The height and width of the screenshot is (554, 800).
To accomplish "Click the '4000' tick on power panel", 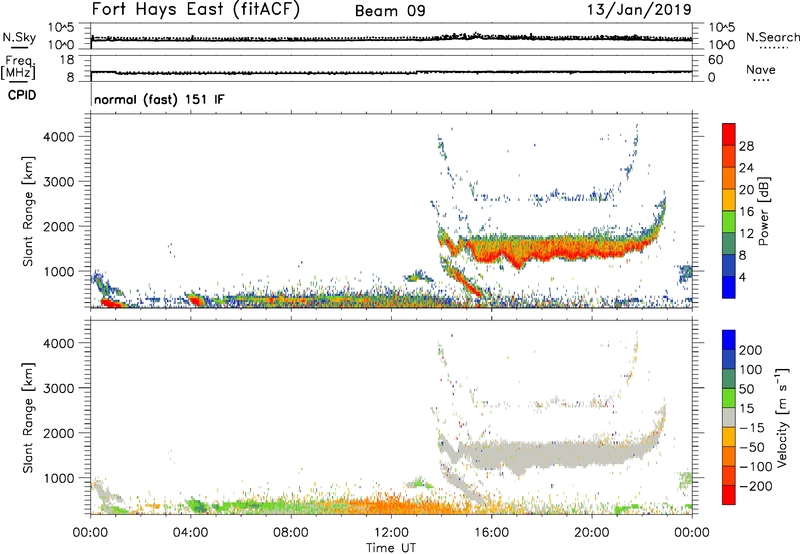I will click(x=59, y=137).
